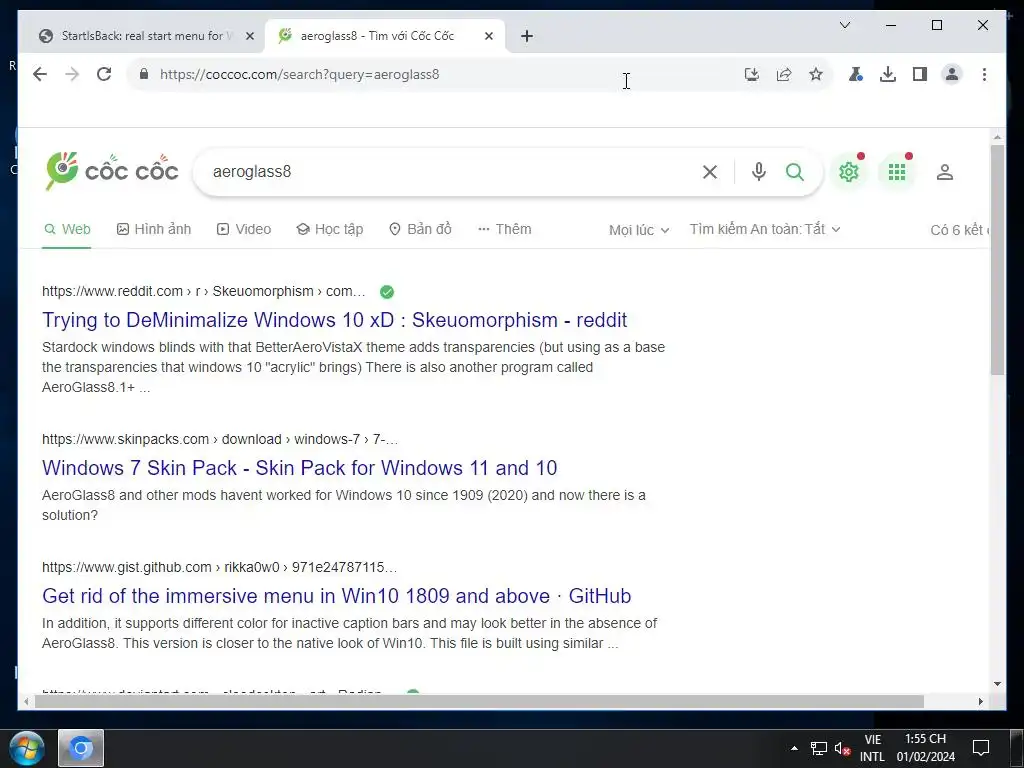This screenshot has width=1024, height=768.
Task: Switch to 'Học tập' tab
Action: [329, 229]
